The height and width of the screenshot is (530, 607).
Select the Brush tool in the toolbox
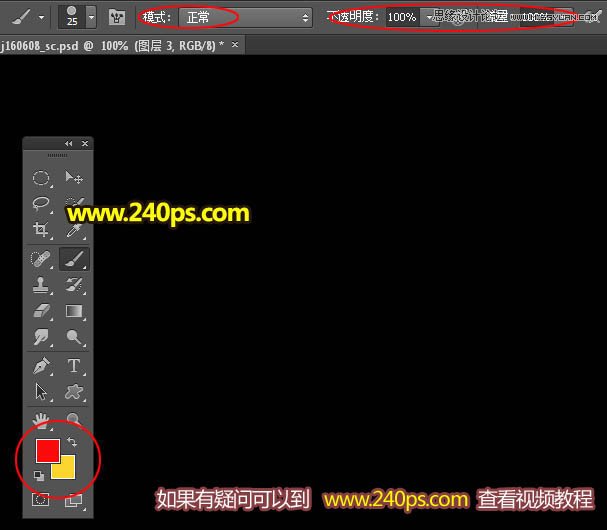coord(74,259)
